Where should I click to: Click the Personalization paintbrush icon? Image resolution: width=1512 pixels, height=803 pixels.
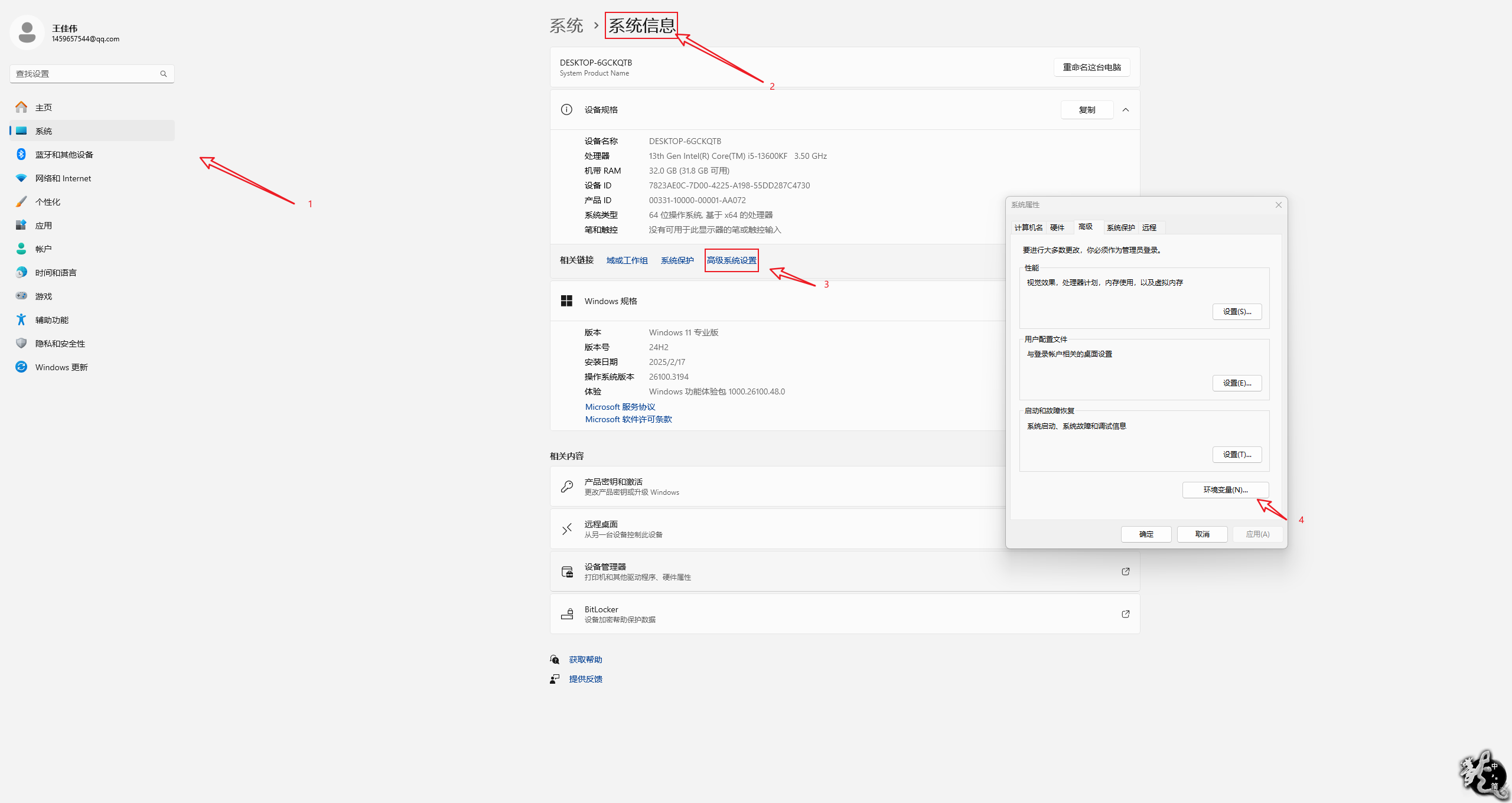click(21, 201)
